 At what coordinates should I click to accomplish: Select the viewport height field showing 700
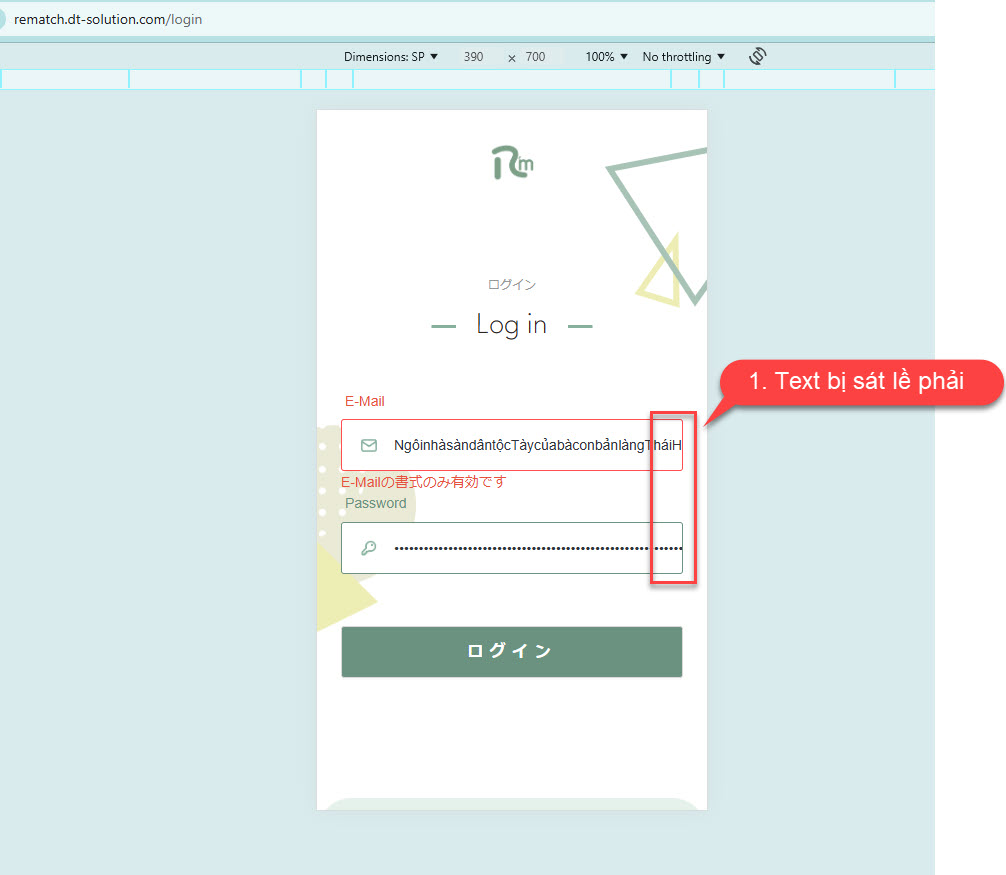(x=536, y=57)
